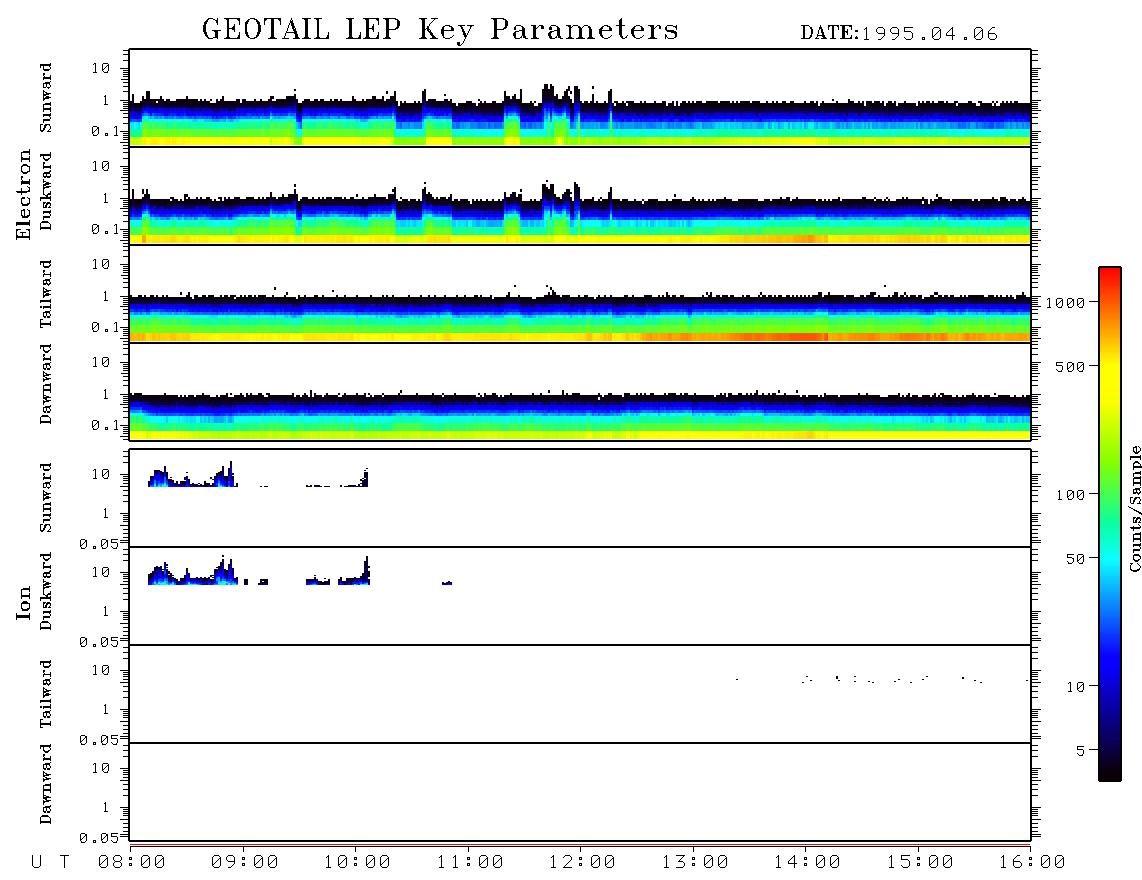Click the vertical "Electron" group label
Screen dimensions: 1142x880
coord(23,194)
